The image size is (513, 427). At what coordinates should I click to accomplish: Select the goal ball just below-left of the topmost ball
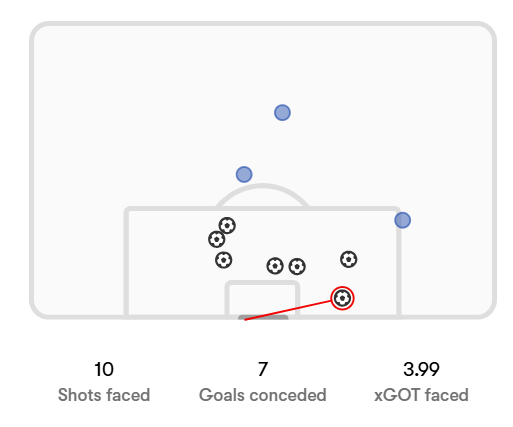217,239
